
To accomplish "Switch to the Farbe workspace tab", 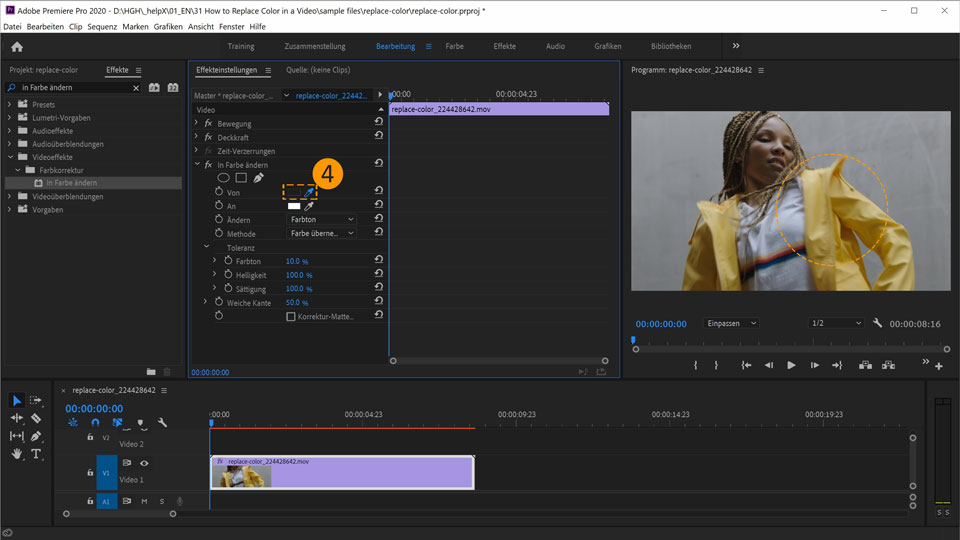I will [x=454, y=46].
